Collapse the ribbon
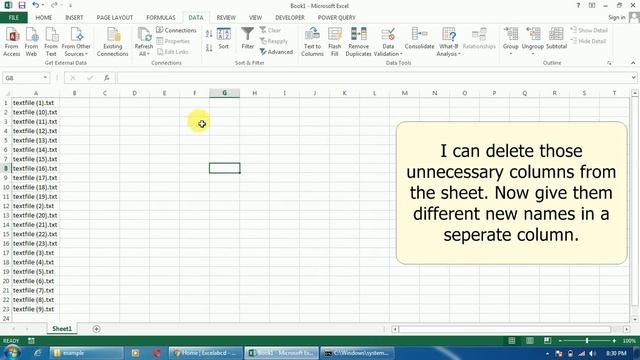This screenshot has height=360, width=640. pyautogui.click(x=633, y=63)
